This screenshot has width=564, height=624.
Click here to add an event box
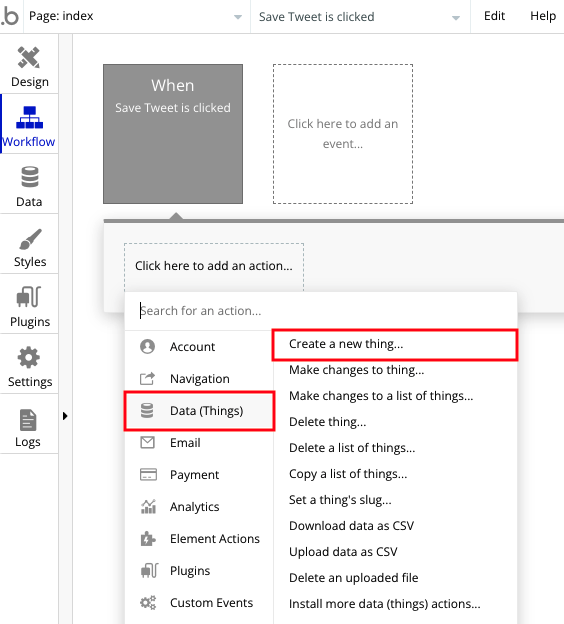click(x=343, y=134)
